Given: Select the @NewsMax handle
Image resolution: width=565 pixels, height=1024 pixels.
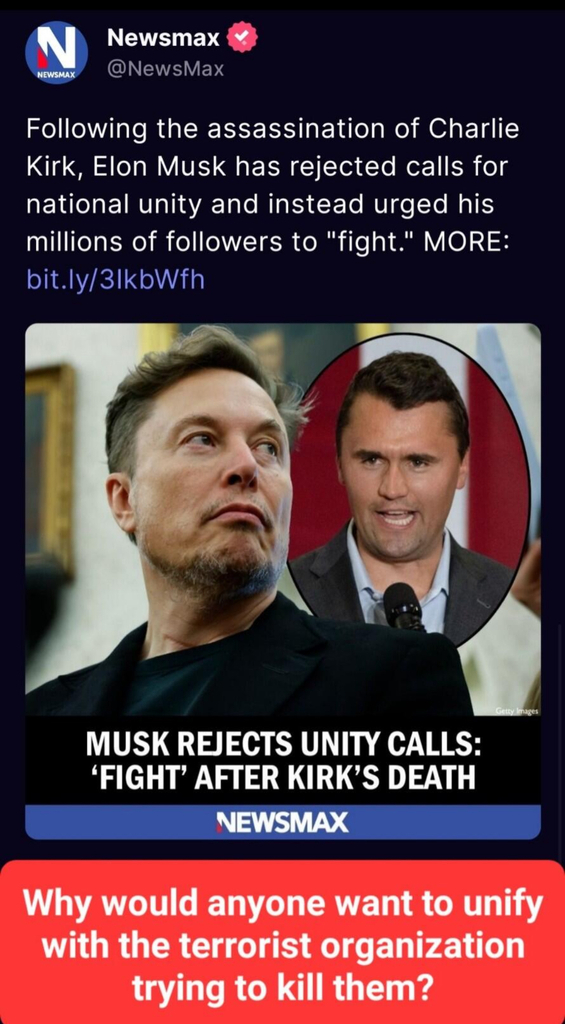Looking at the screenshot, I should pos(165,69).
